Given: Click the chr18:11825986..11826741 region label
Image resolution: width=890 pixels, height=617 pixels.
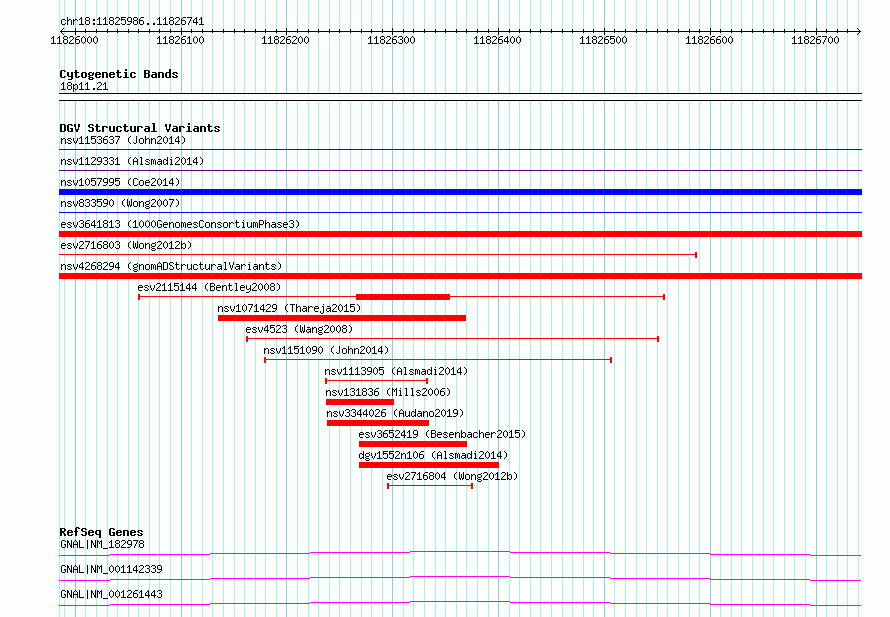Looking at the screenshot, I should tap(132, 21).
